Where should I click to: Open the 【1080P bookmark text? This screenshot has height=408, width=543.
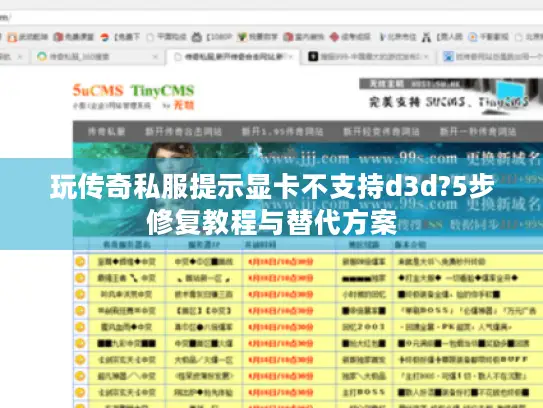(219, 37)
